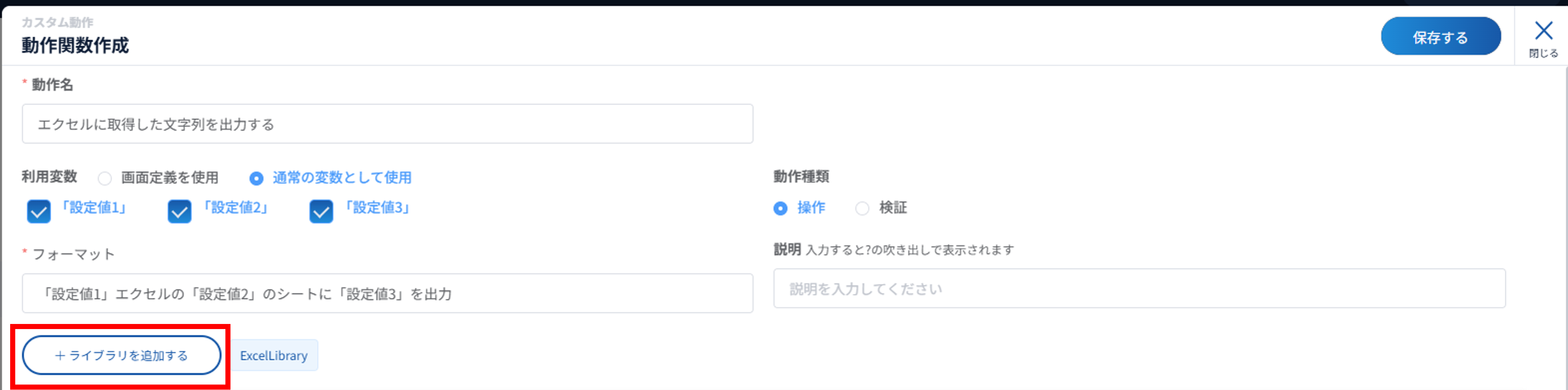The height and width of the screenshot is (390, 1568).
Task: Click the カスタム動作 breadcrumb text
Action: point(58,22)
